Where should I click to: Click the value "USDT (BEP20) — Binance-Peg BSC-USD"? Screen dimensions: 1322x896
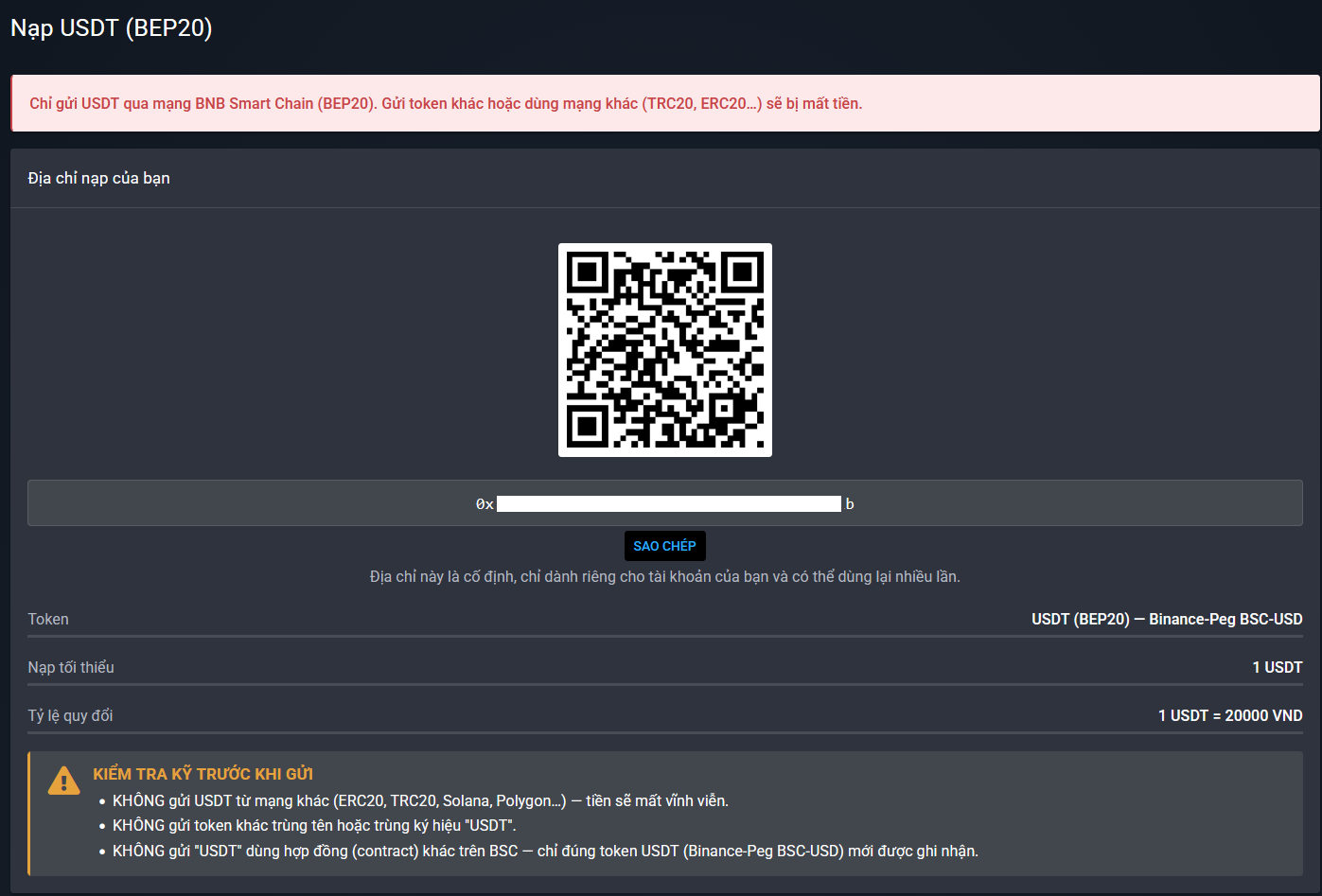point(1167,619)
